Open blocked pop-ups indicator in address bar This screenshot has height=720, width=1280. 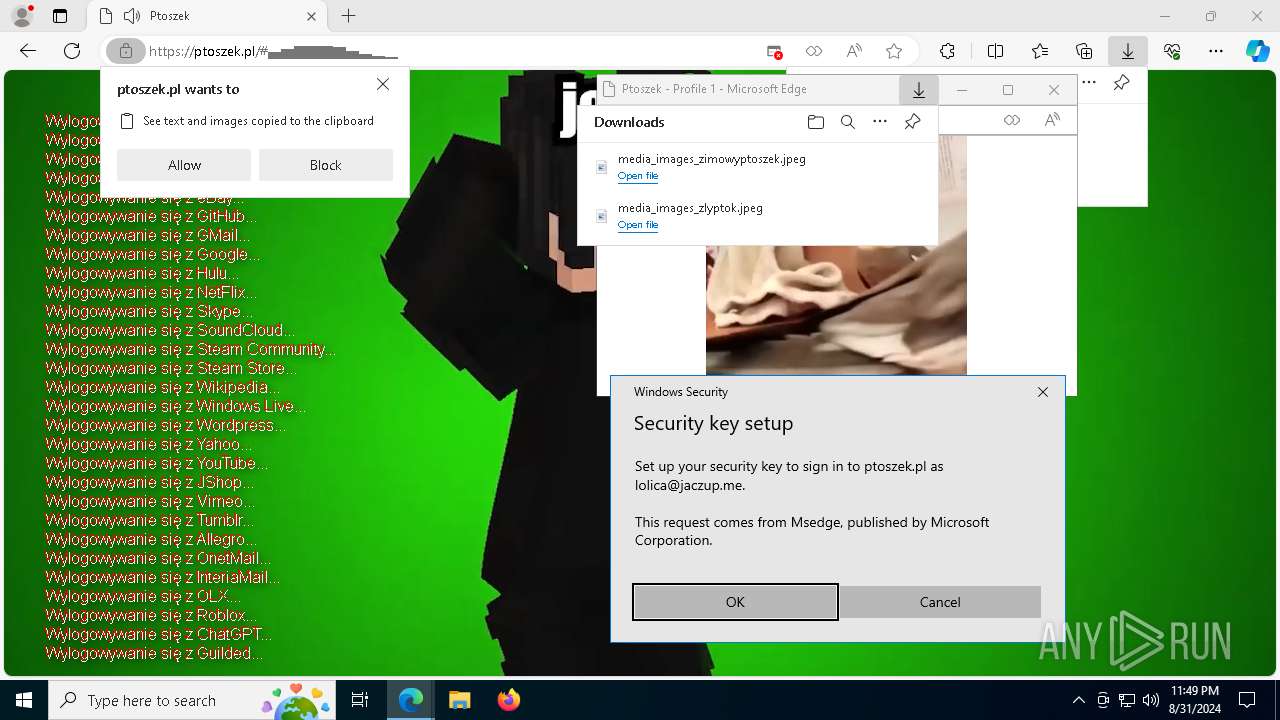774,51
